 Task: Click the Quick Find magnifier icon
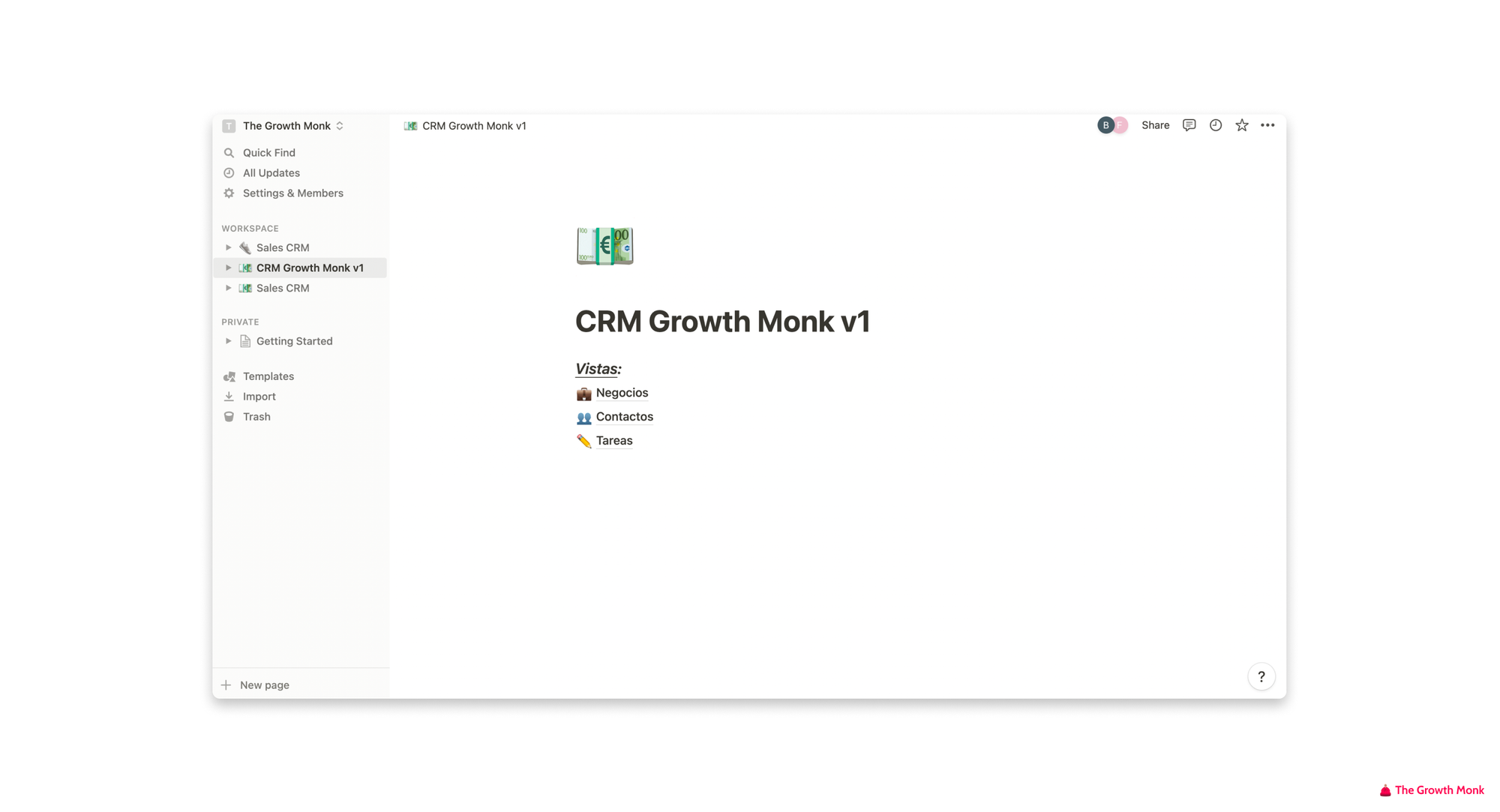(229, 153)
